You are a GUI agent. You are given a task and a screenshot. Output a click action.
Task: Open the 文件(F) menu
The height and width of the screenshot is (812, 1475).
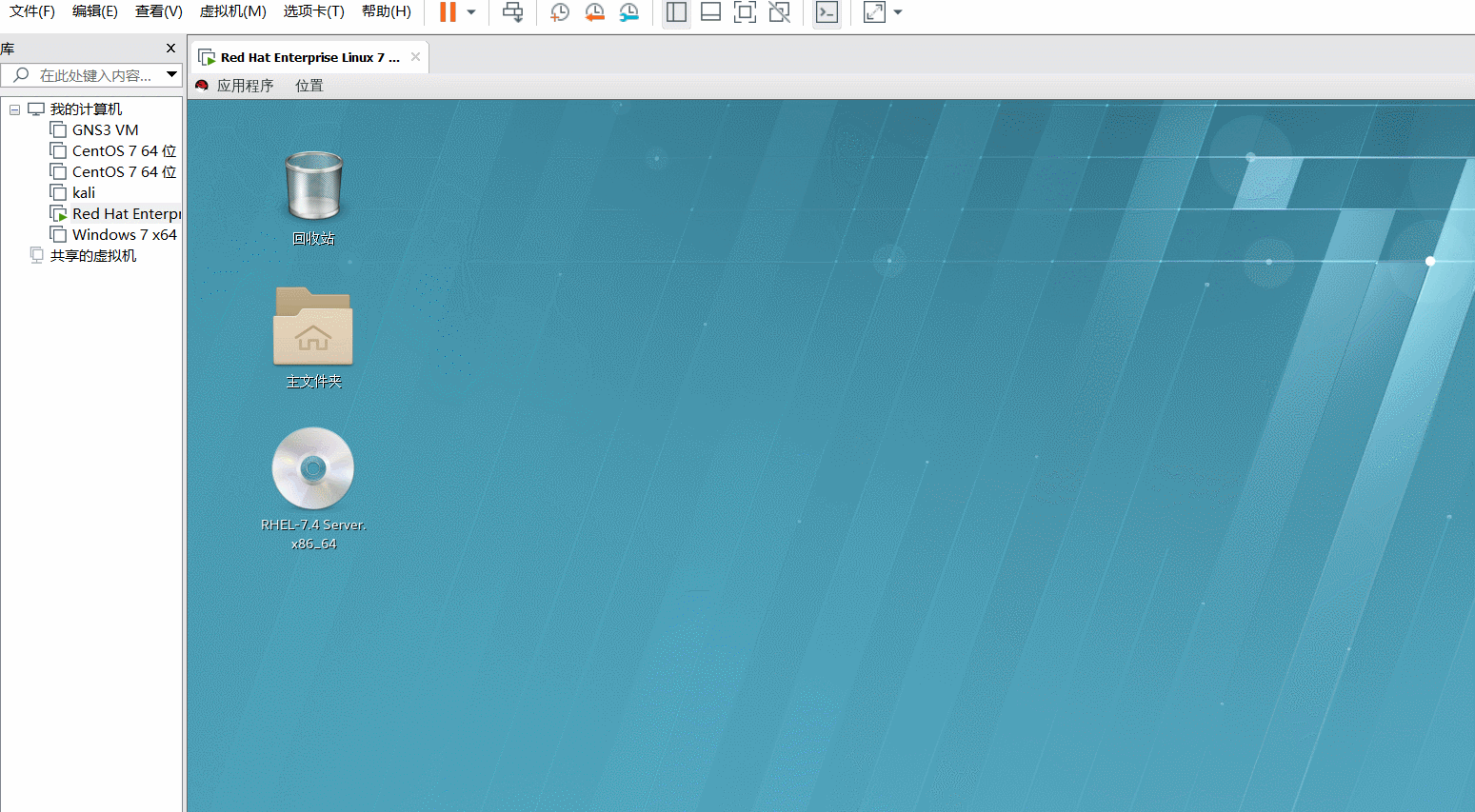[32, 11]
